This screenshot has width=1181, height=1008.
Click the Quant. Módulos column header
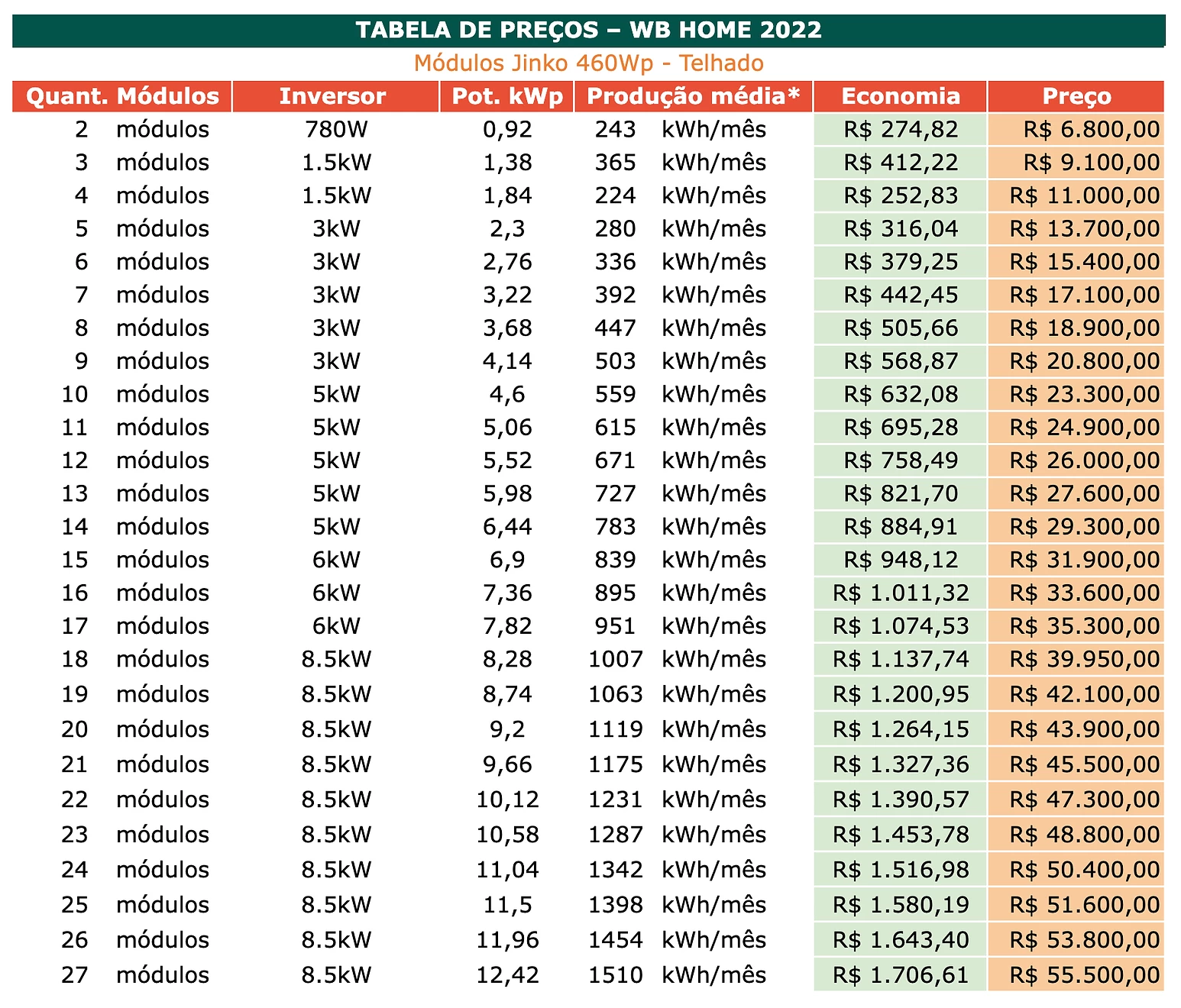122,96
